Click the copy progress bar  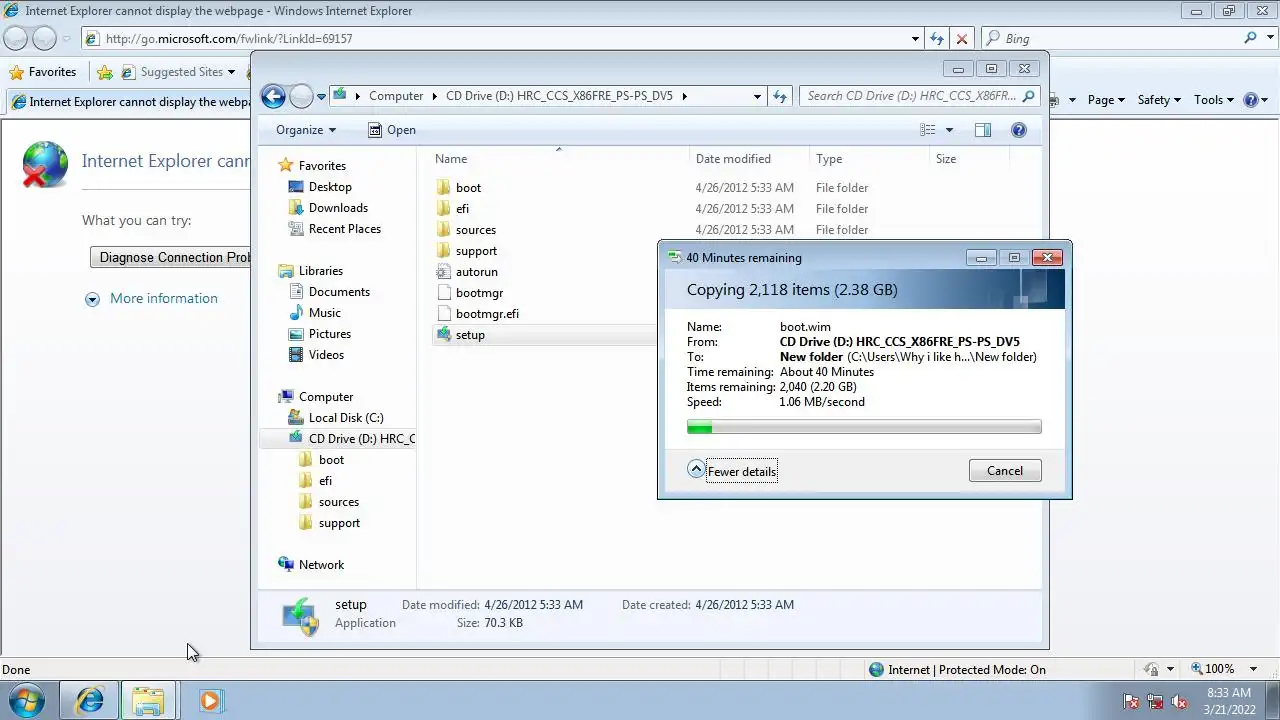864,428
